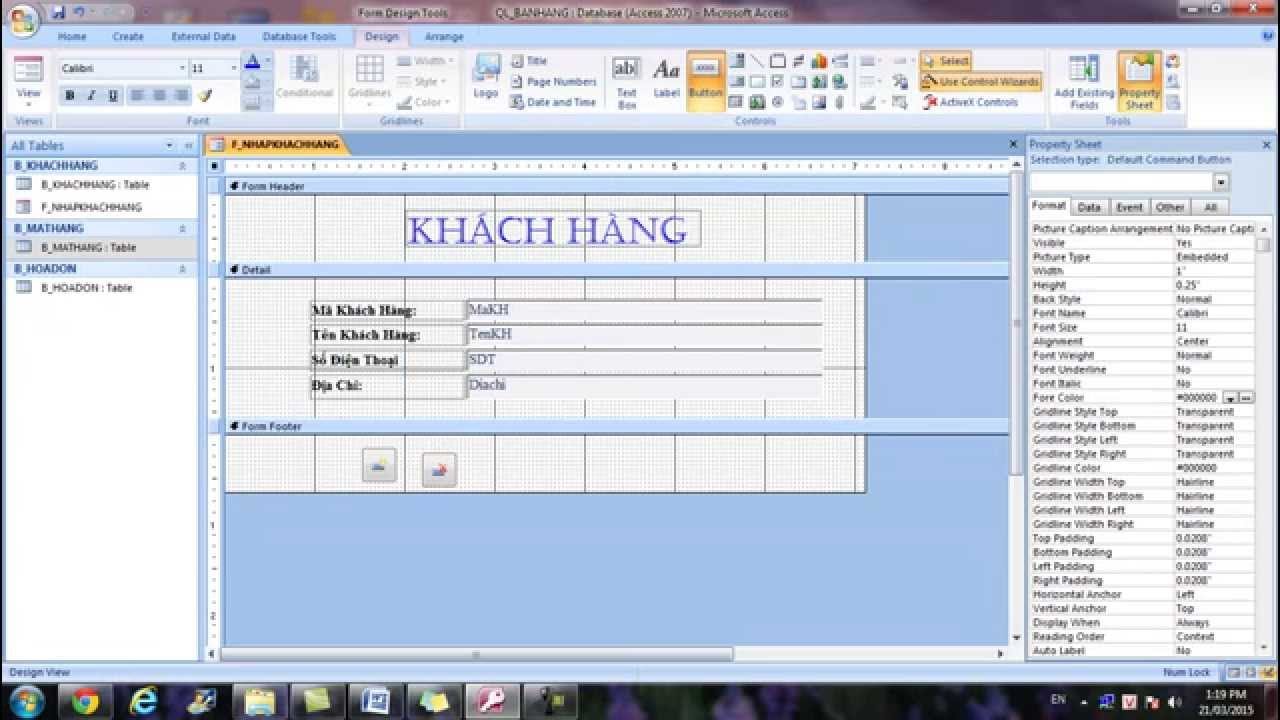Apply Bold formatting in Font group
The width and height of the screenshot is (1280, 720).
[70, 96]
